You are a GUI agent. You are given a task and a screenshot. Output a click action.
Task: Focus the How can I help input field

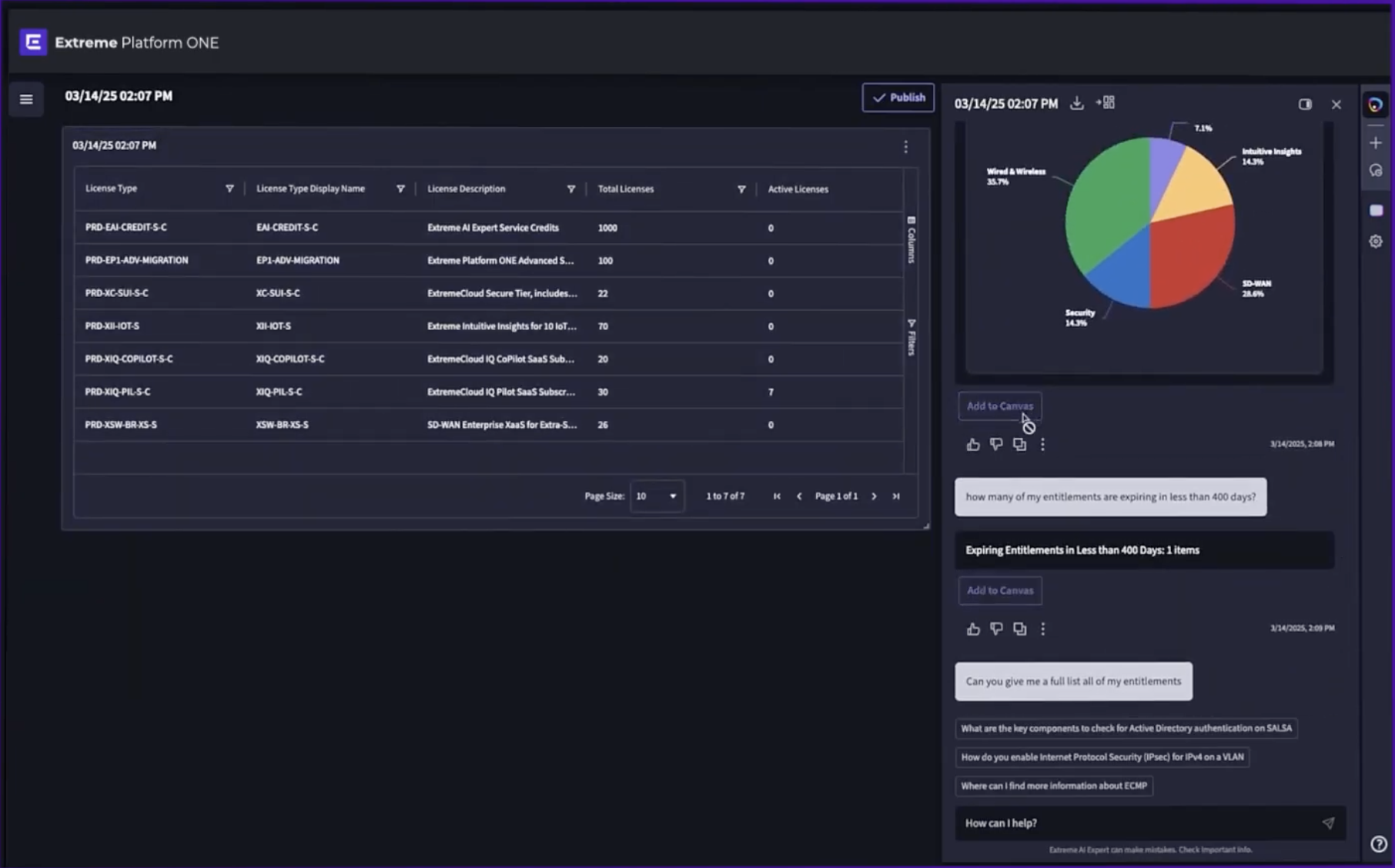click(1139, 823)
